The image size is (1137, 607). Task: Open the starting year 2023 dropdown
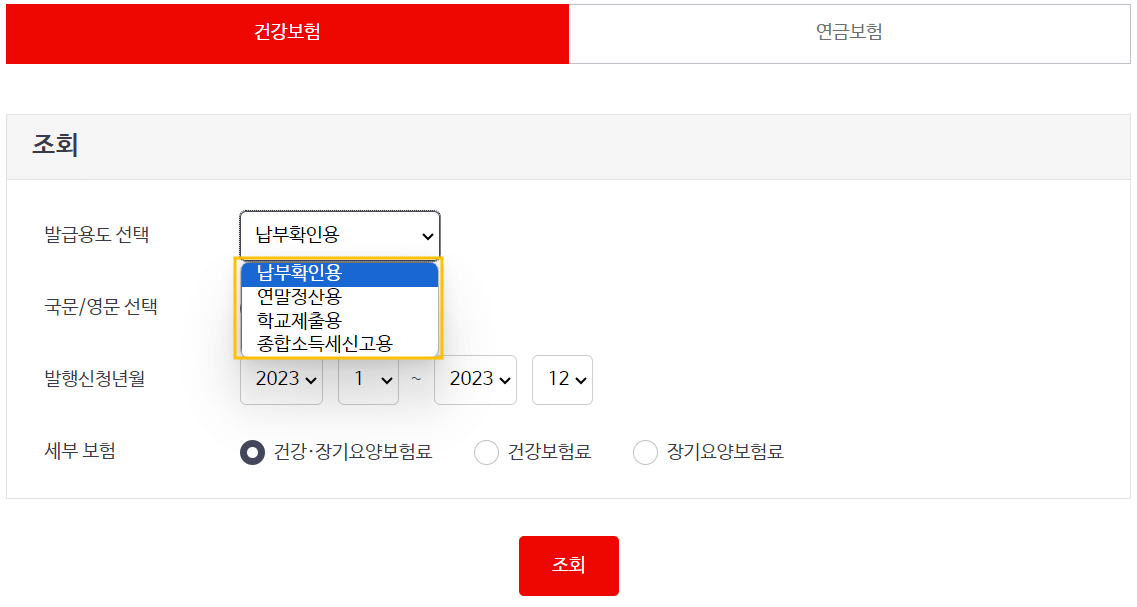[281, 380]
